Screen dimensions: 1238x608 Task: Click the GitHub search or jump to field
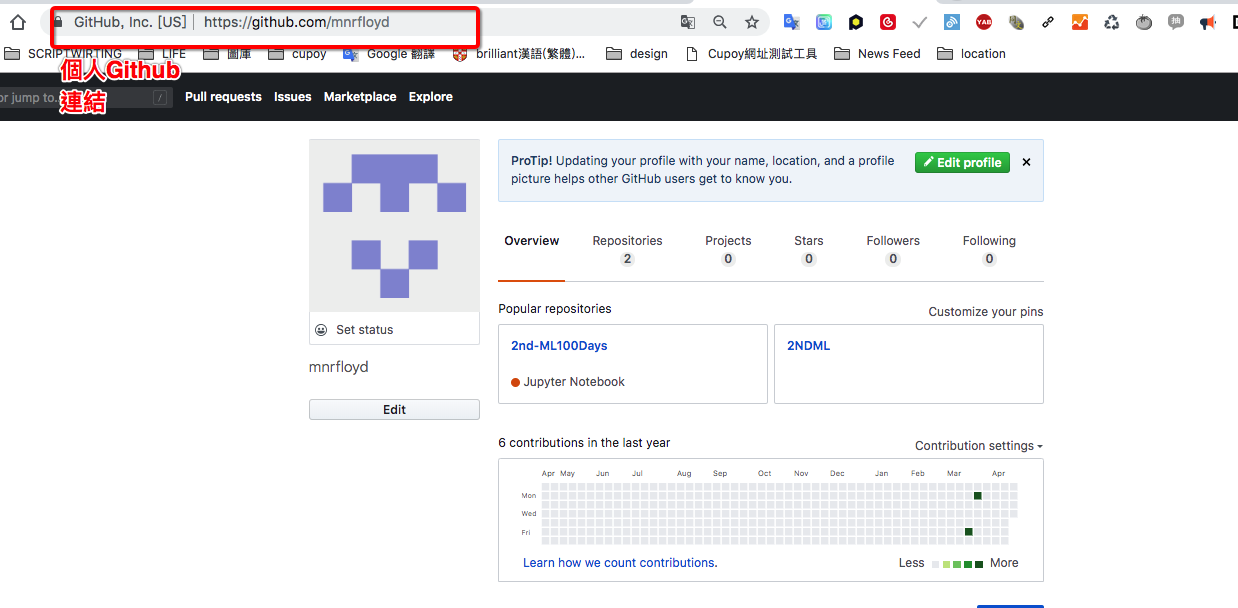click(x=85, y=97)
